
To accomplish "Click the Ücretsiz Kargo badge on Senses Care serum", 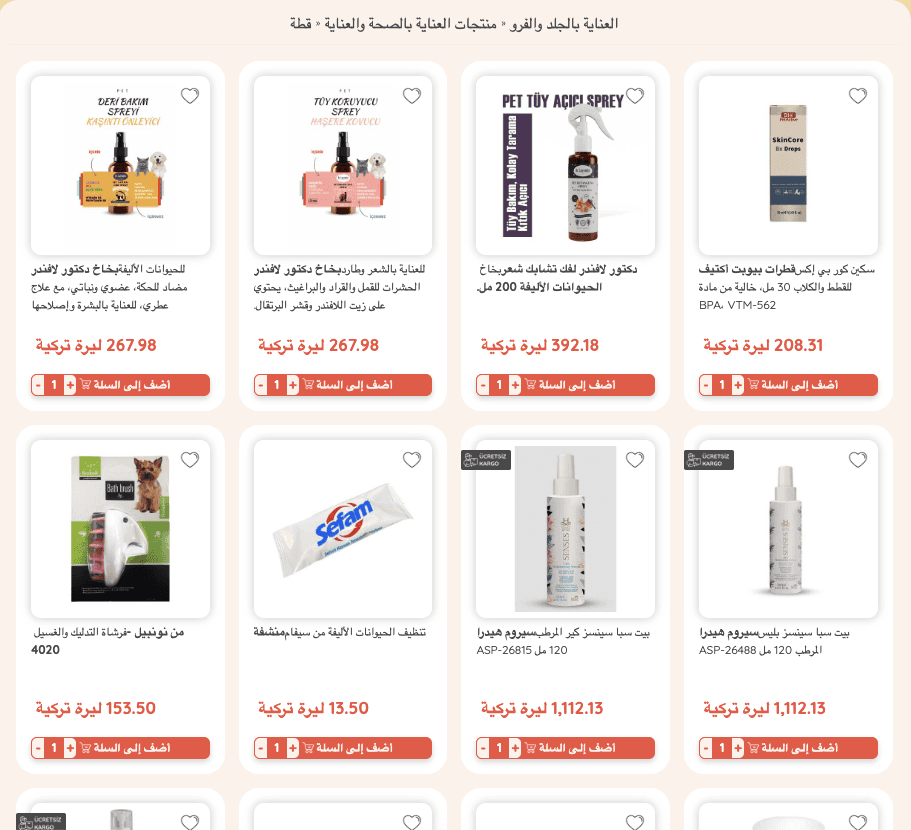I will 486,460.
